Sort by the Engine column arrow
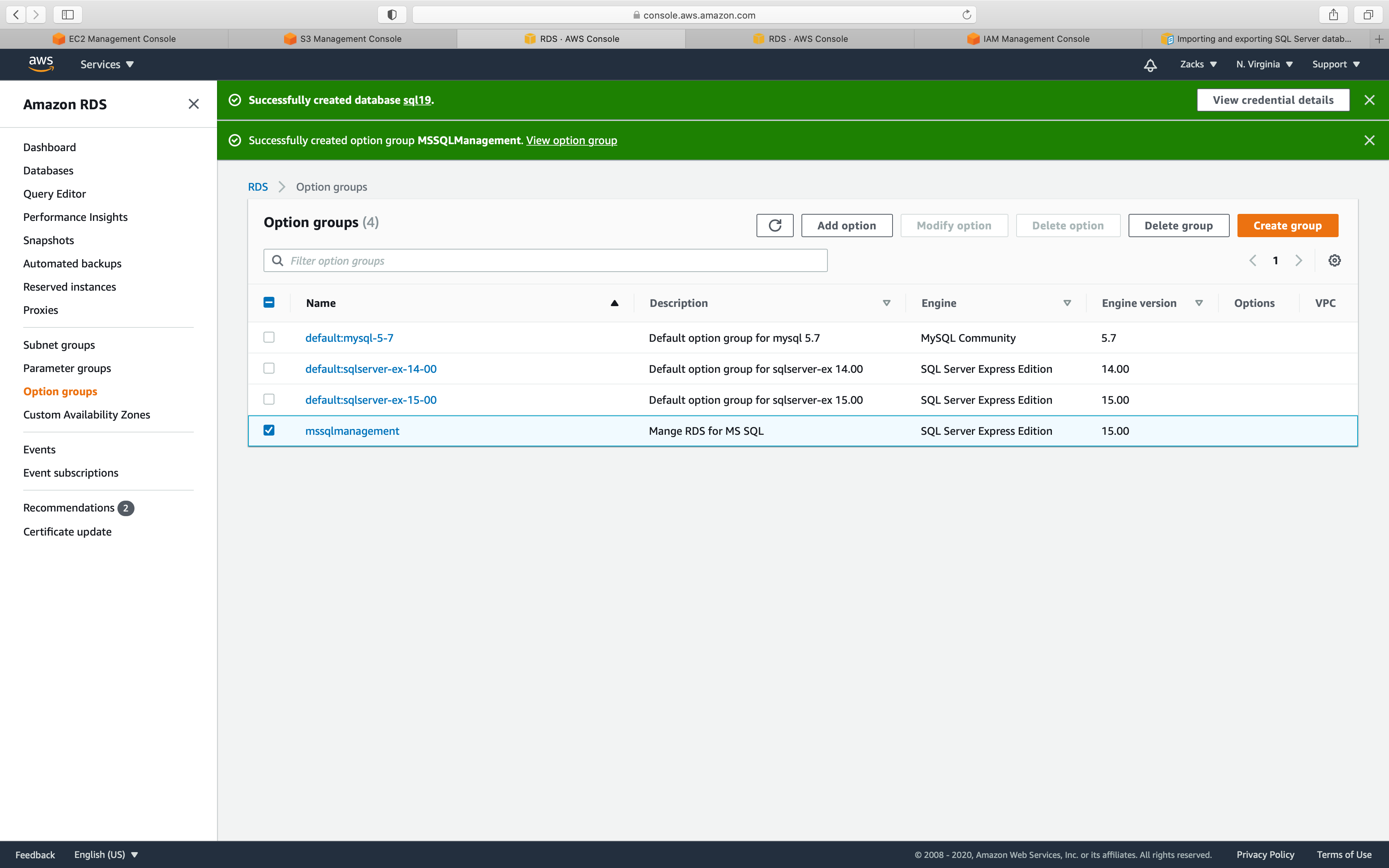Viewport: 1389px width, 868px height. pyautogui.click(x=1067, y=303)
